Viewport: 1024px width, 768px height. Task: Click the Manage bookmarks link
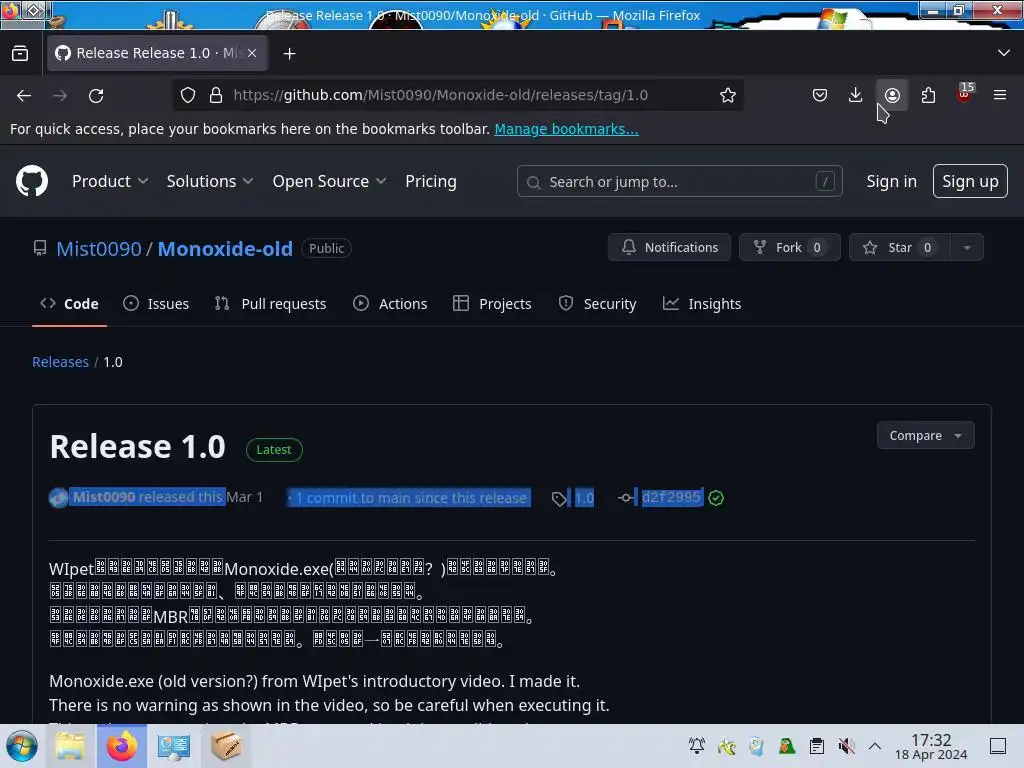coord(566,129)
